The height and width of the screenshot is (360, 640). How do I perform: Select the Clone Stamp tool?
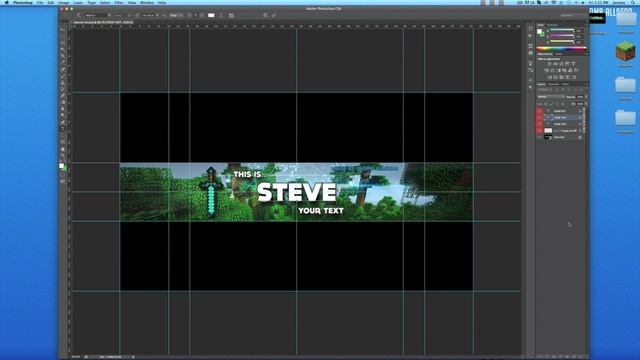63,82
